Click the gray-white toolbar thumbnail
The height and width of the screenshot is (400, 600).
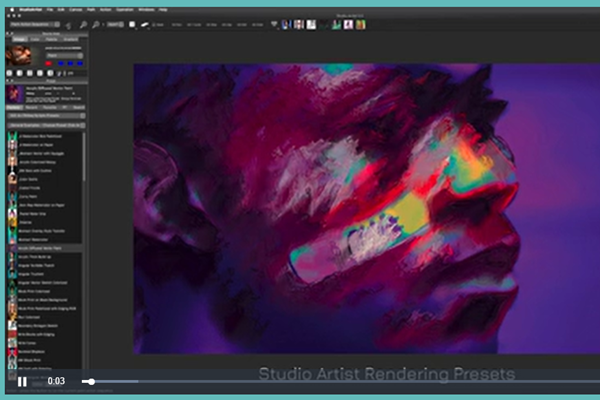click(x=311, y=25)
